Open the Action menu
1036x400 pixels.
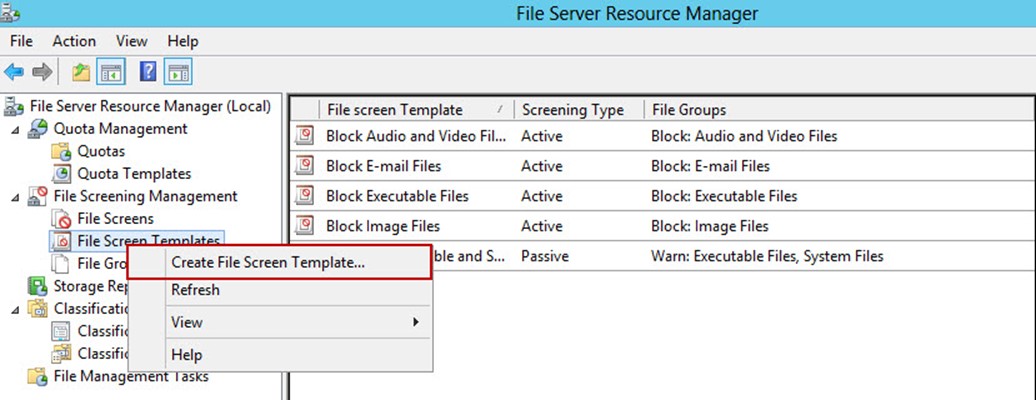74,41
